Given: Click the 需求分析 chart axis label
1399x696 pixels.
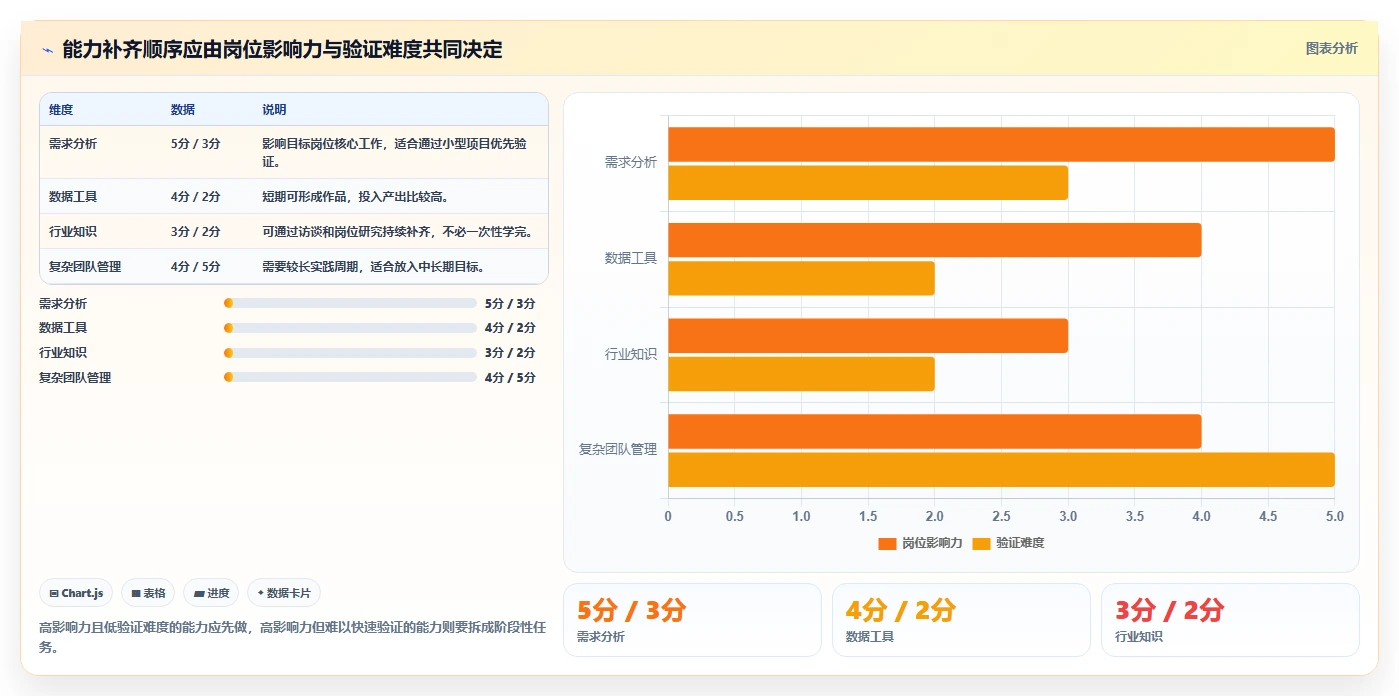Looking at the screenshot, I should click(631, 162).
